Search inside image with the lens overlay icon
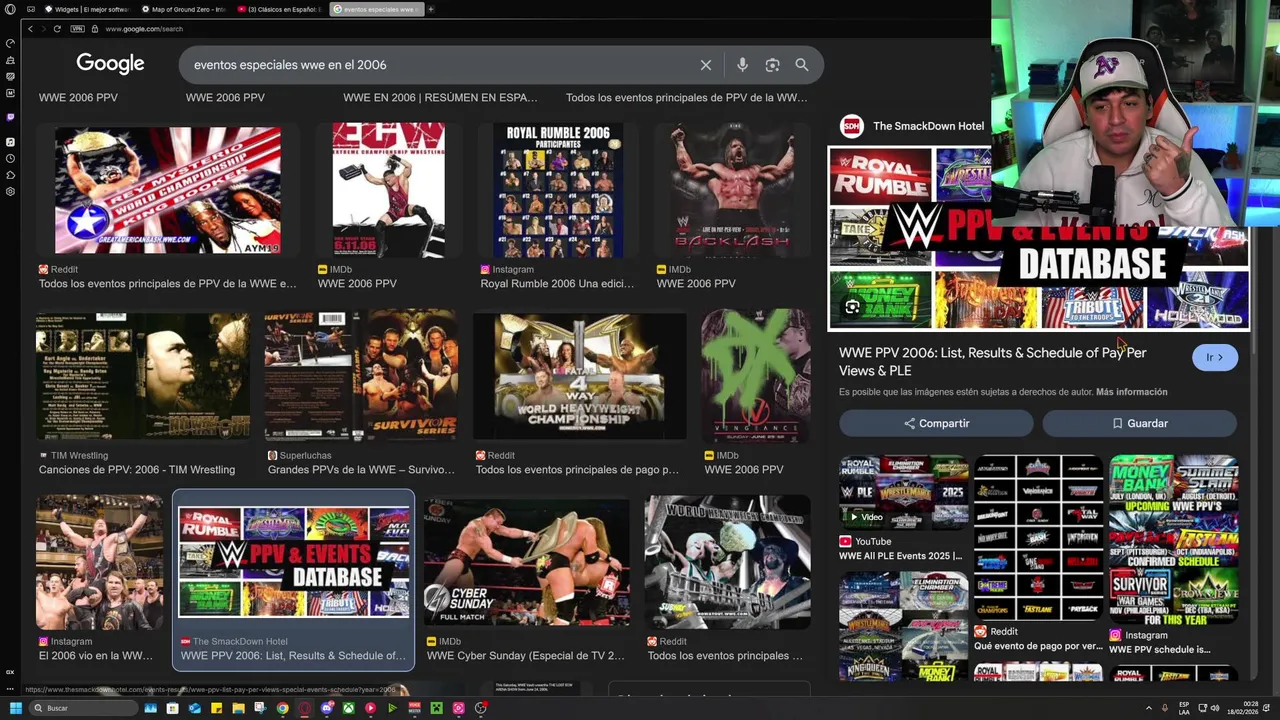Screen dimensions: 1280x720 pos(852,307)
